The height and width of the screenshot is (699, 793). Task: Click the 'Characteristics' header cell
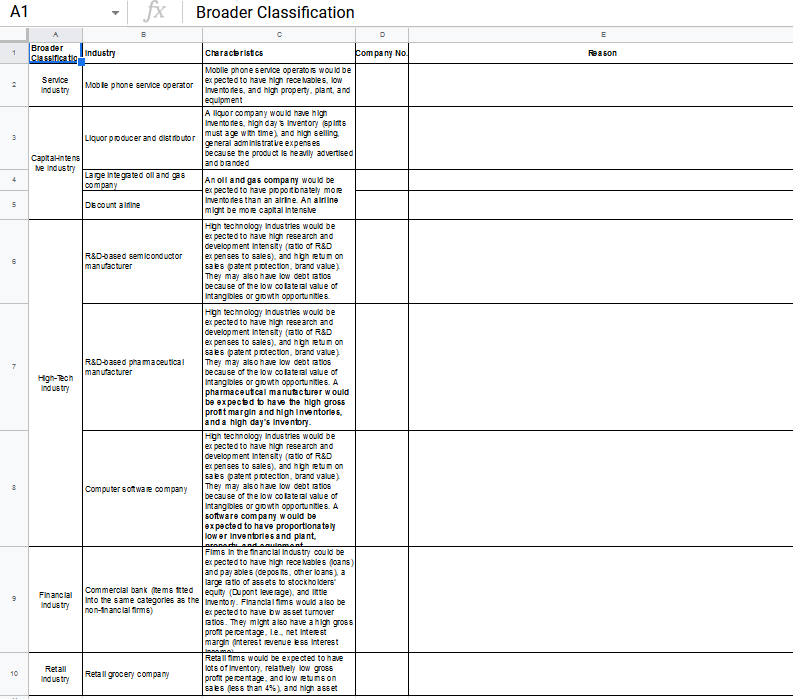(279, 53)
